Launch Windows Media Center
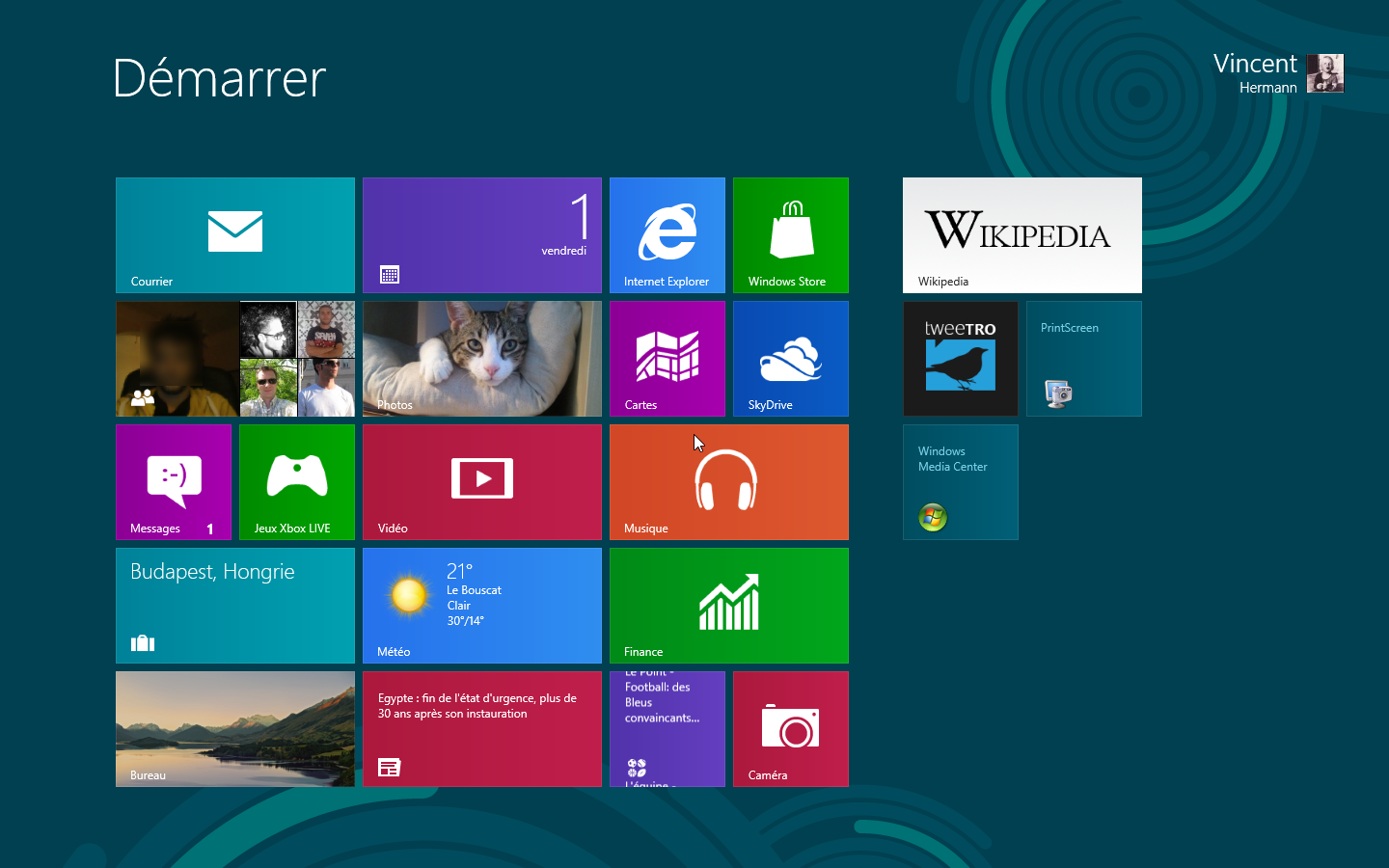 point(960,481)
